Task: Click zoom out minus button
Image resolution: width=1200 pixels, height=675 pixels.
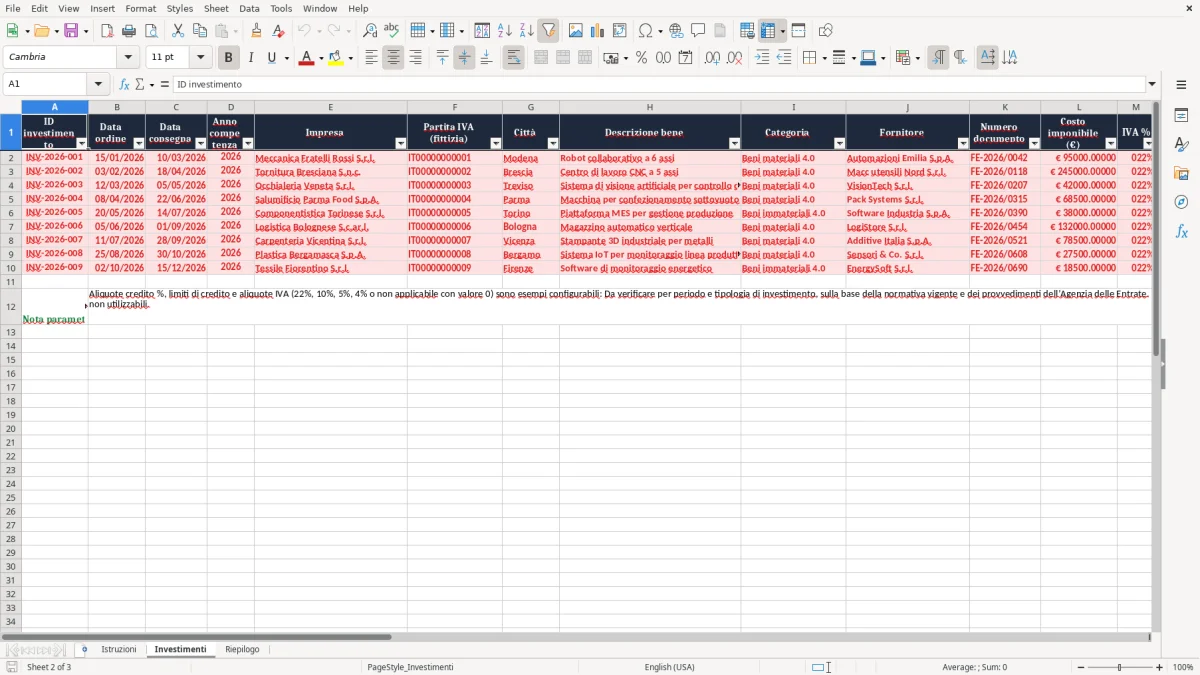Action: click(x=1081, y=667)
